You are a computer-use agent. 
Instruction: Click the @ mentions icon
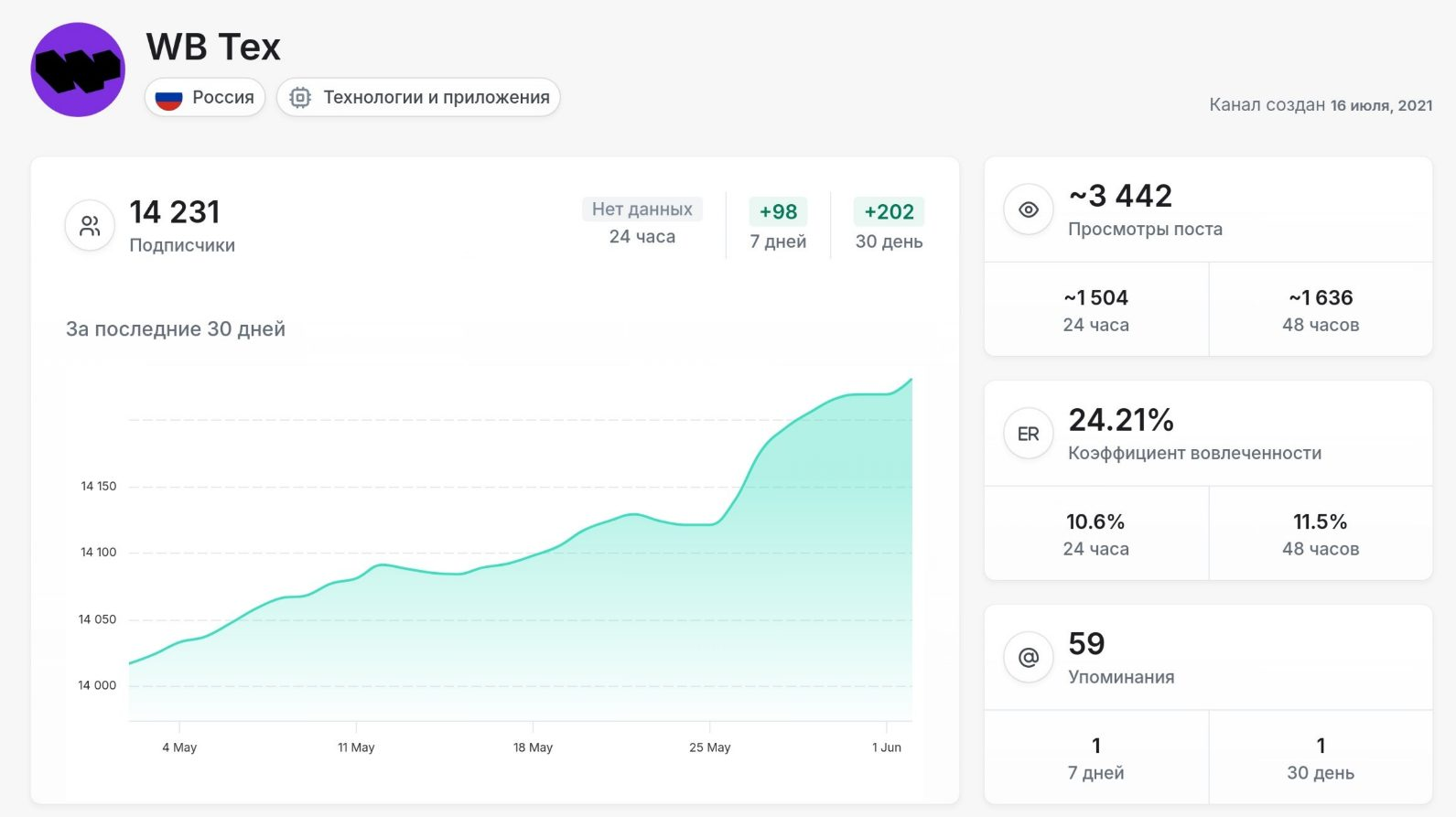[1029, 657]
